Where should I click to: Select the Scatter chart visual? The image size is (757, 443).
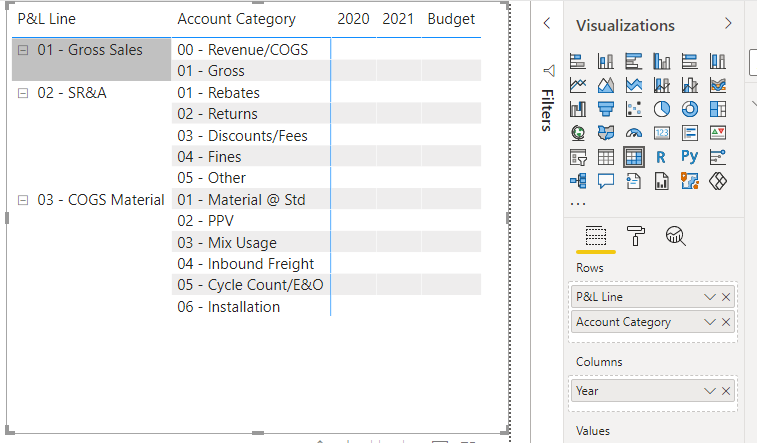click(634, 109)
